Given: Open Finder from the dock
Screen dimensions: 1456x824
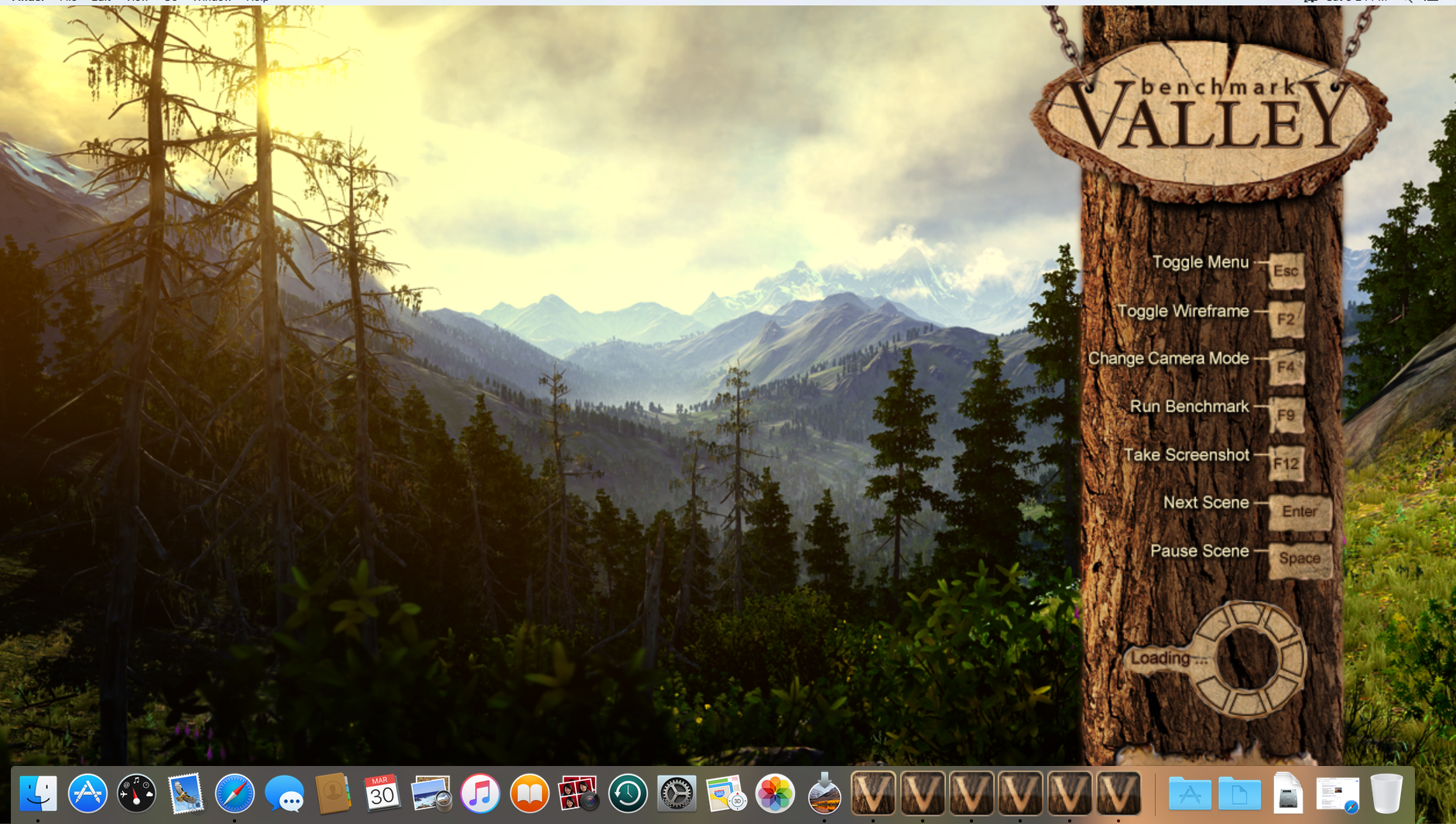Looking at the screenshot, I should (38, 793).
